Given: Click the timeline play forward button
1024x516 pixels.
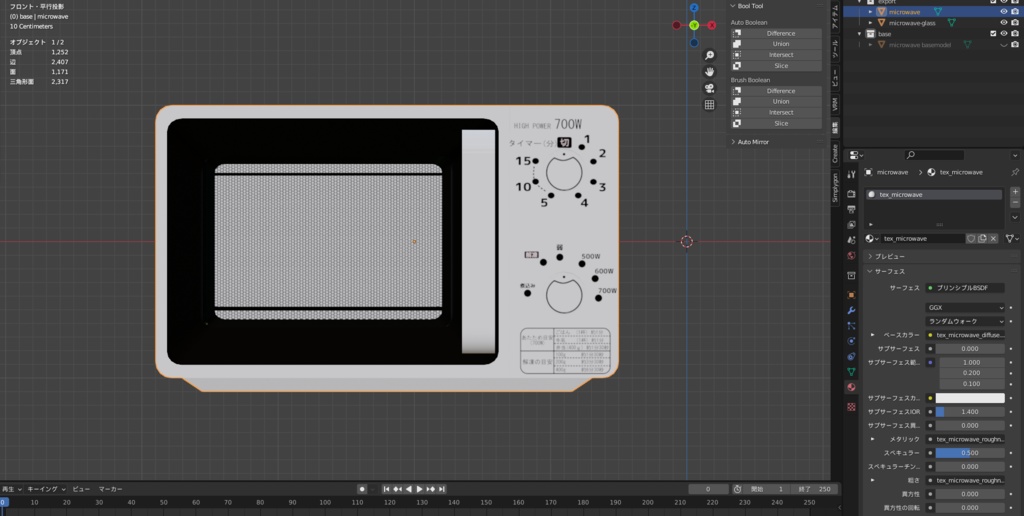Looking at the screenshot, I should [419, 489].
